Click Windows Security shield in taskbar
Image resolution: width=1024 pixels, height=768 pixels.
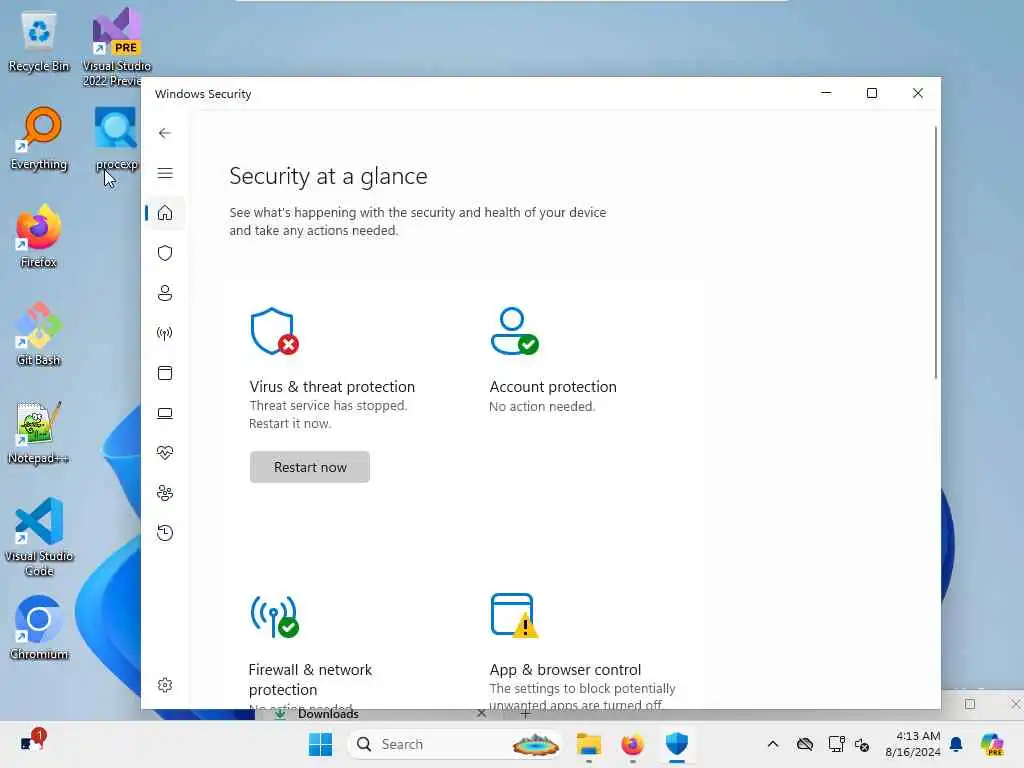677,744
